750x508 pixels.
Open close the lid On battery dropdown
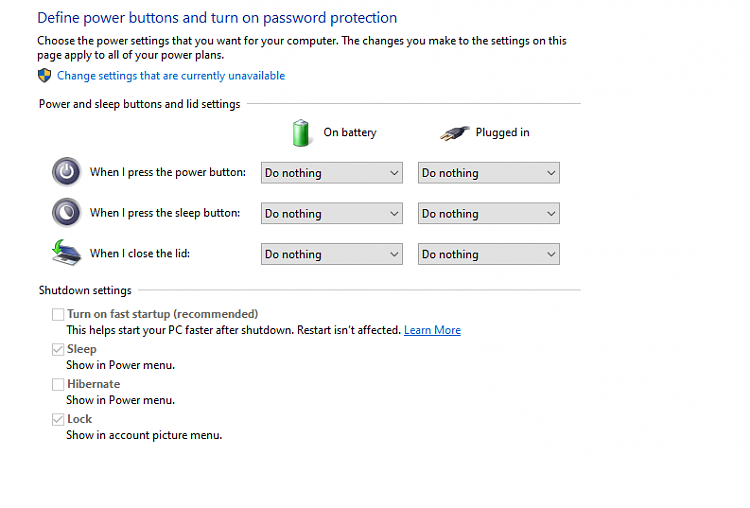[331, 254]
